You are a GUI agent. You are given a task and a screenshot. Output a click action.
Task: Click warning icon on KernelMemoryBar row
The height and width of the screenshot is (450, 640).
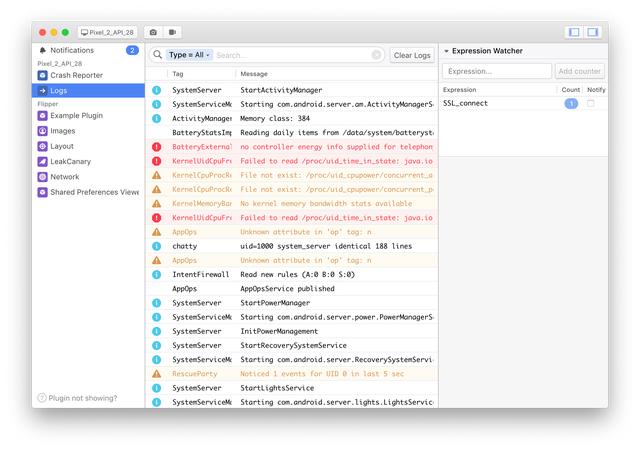click(156, 203)
